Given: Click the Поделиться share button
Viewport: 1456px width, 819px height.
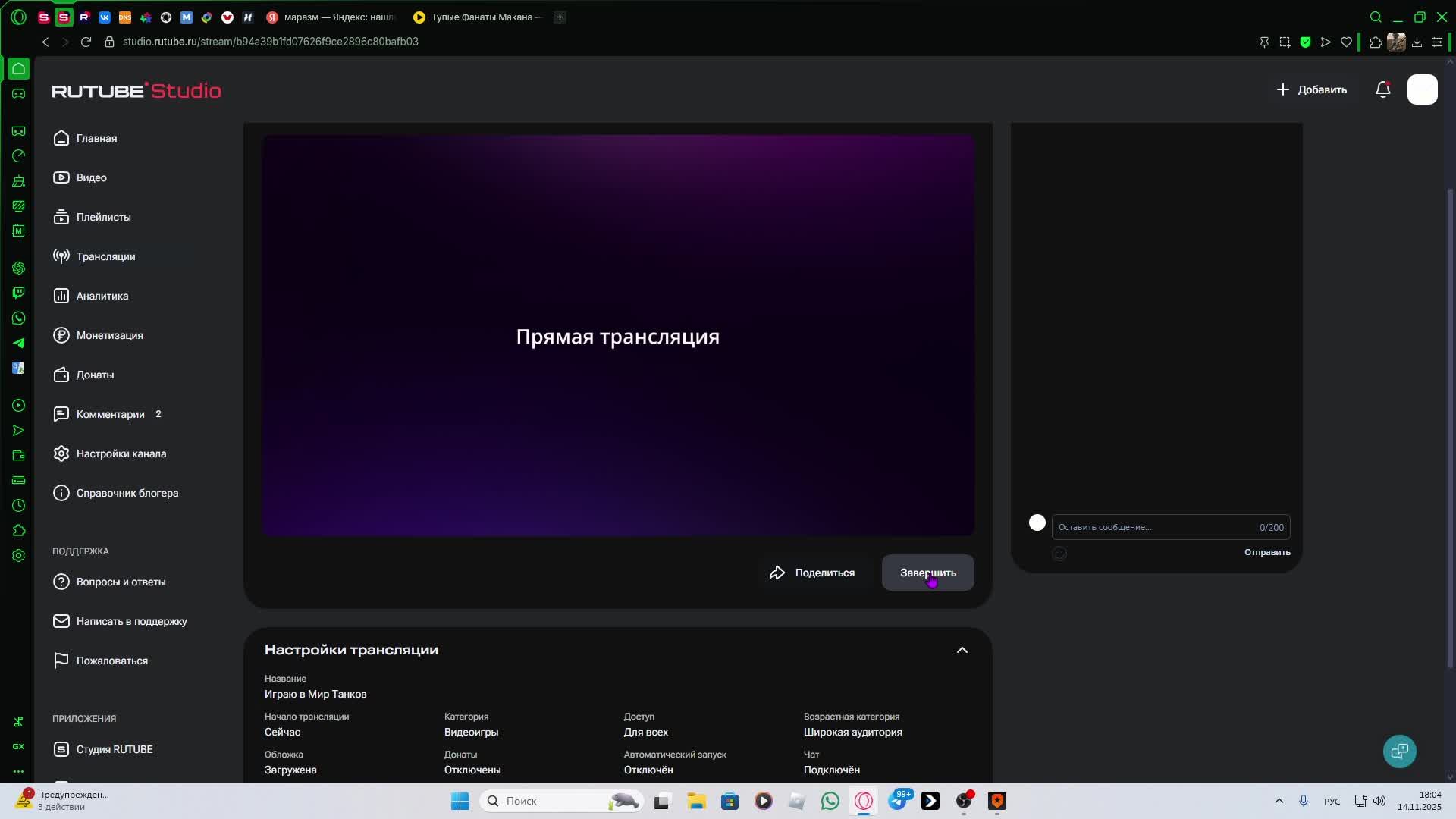Looking at the screenshot, I should 812,573.
